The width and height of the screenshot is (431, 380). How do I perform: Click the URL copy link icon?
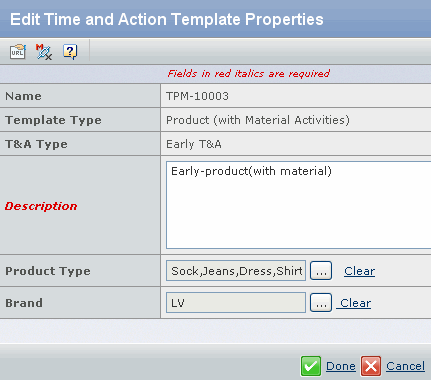(18, 52)
